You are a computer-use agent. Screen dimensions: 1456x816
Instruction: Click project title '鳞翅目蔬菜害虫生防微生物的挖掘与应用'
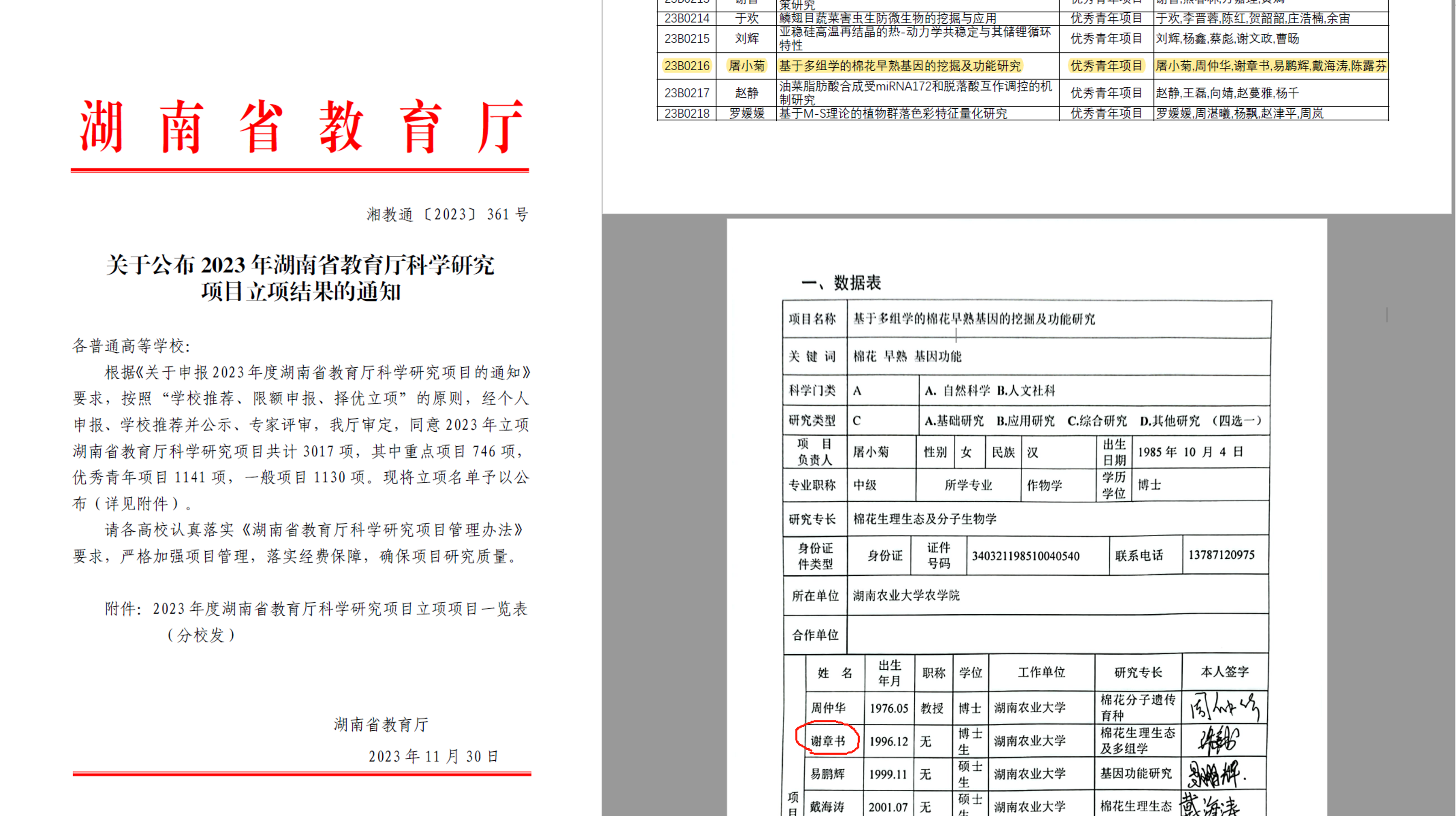pyautogui.click(x=887, y=18)
